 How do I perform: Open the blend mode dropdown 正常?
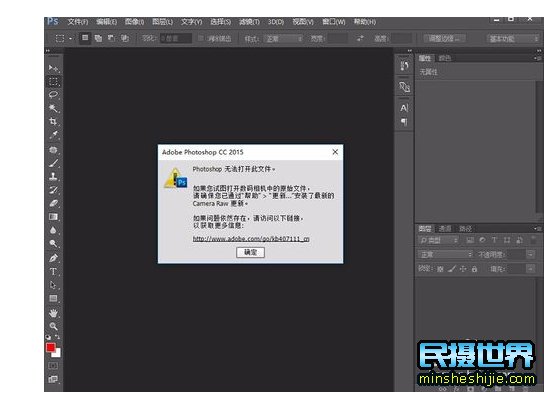tap(445, 255)
